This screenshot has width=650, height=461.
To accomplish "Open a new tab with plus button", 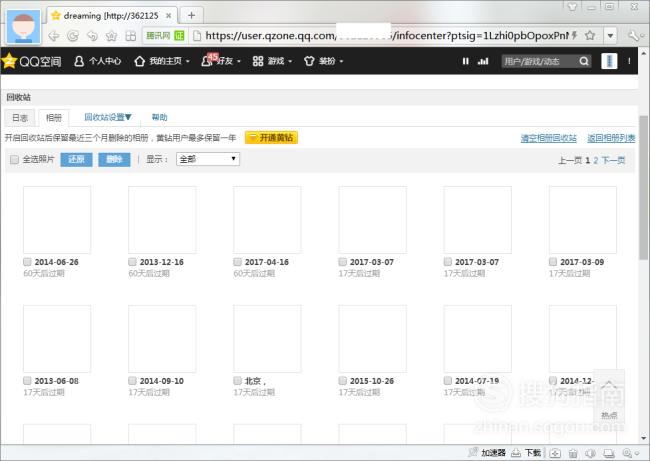I will (191, 15).
